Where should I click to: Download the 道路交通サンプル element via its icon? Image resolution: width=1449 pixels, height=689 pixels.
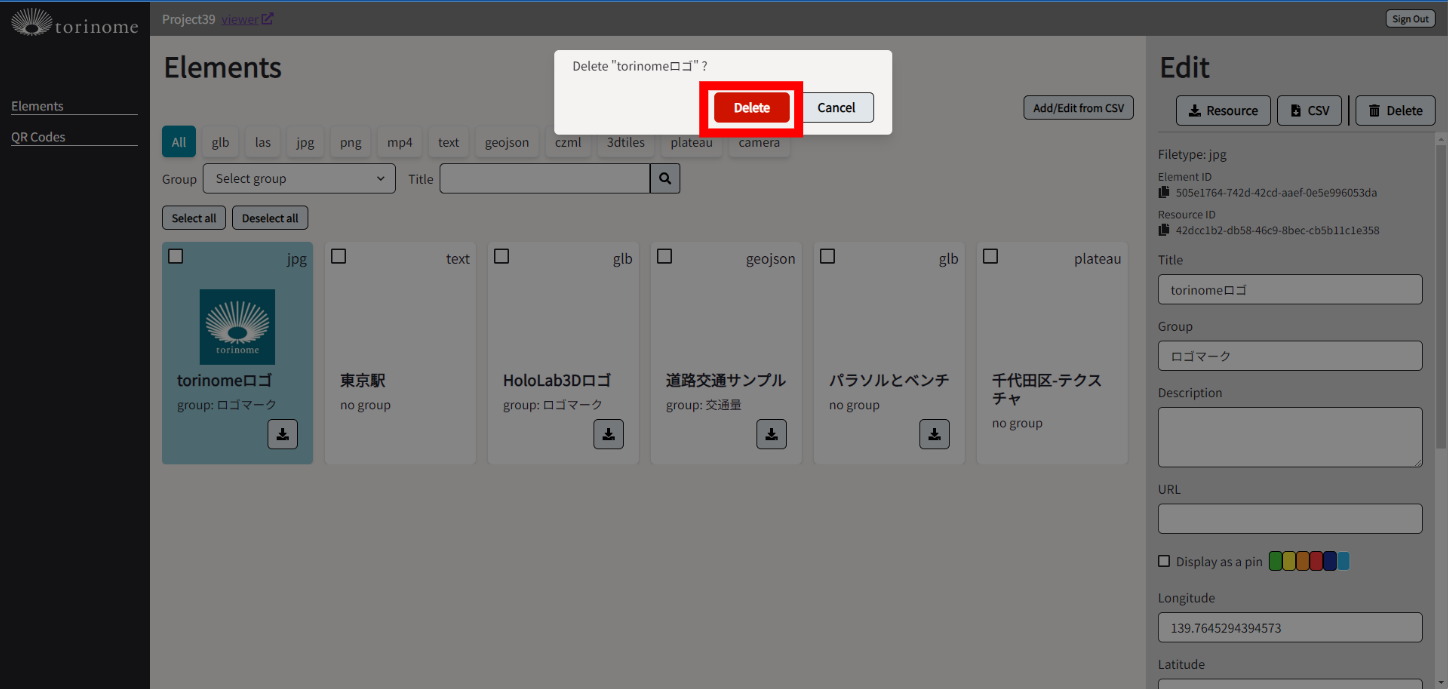pyautogui.click(x=771, y=434)
